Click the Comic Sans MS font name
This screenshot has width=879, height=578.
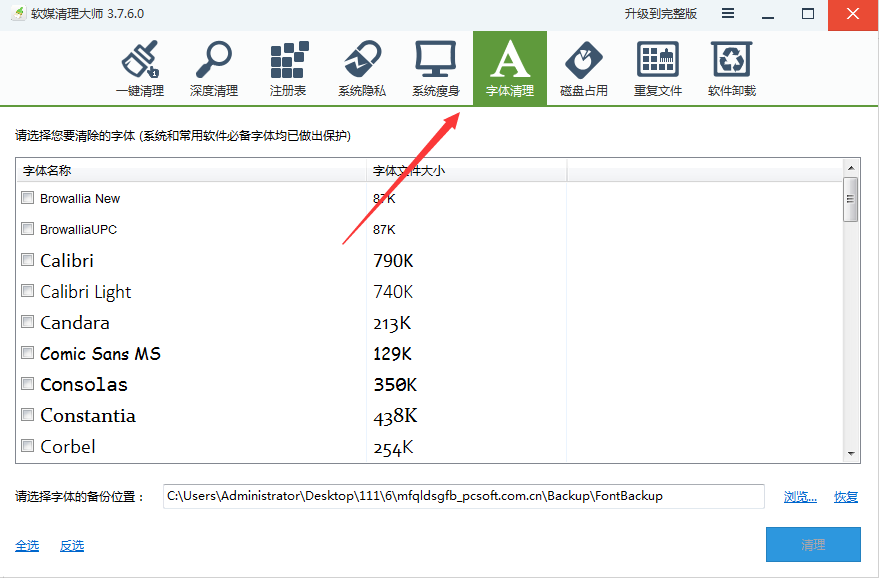pos(100,354)
